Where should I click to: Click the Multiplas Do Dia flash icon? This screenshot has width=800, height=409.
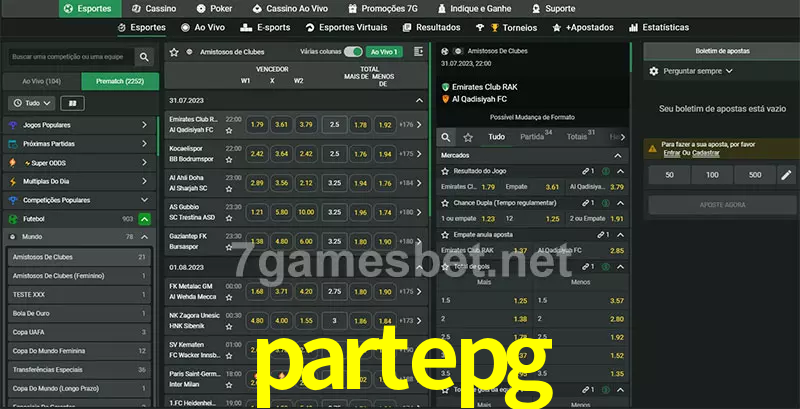click(x=13, y=182)
